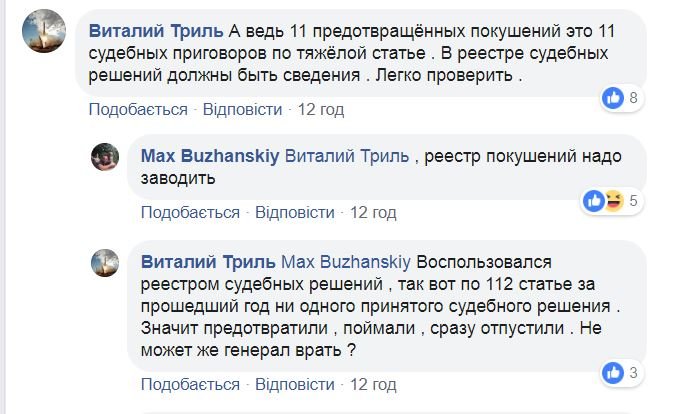Click the Виталий Триль mention inside Max Buzhanskiy's reply
686x414 pixels.
[347, 156]
